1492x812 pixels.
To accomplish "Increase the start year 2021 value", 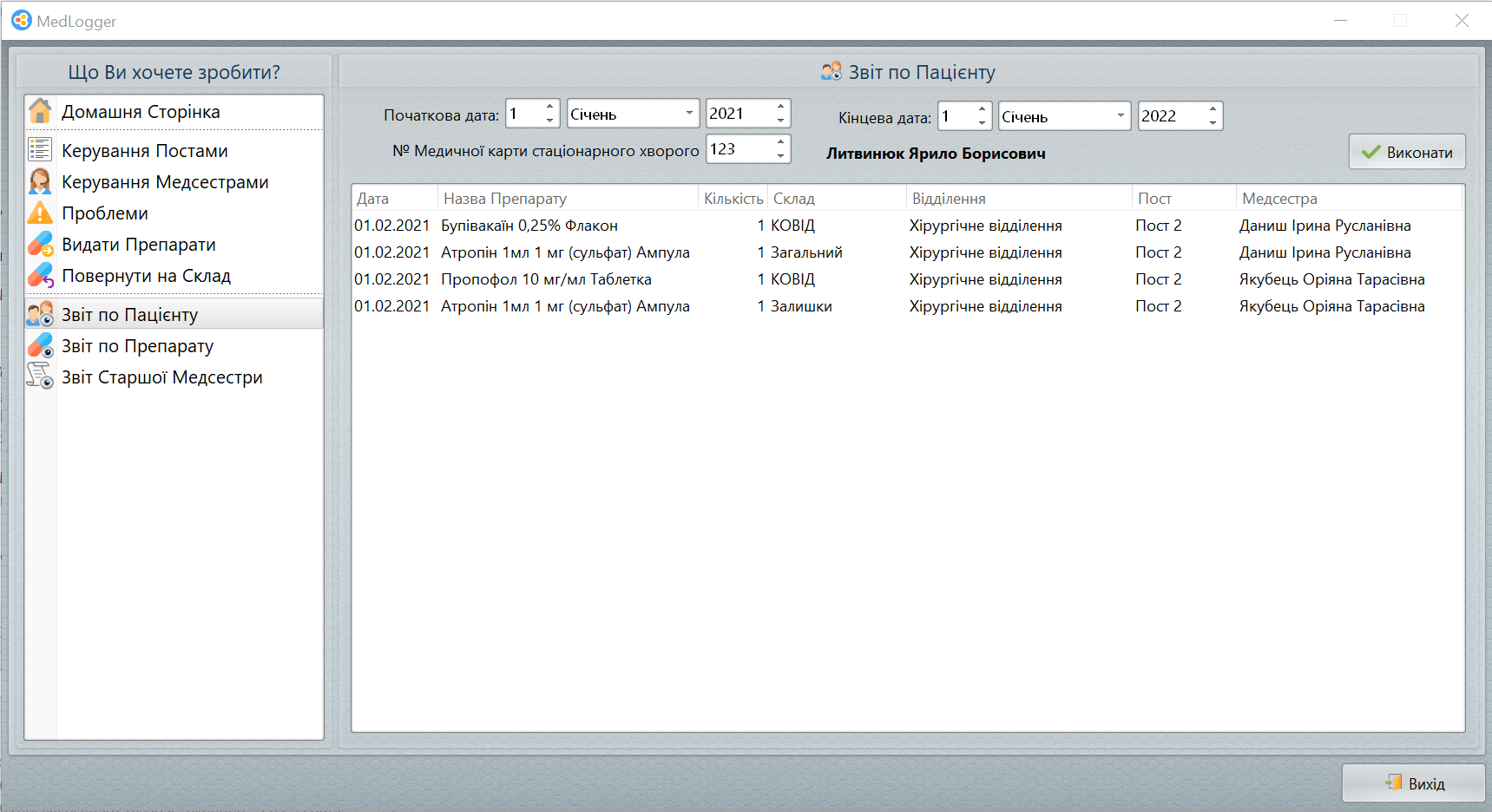I will click(780, 108).
